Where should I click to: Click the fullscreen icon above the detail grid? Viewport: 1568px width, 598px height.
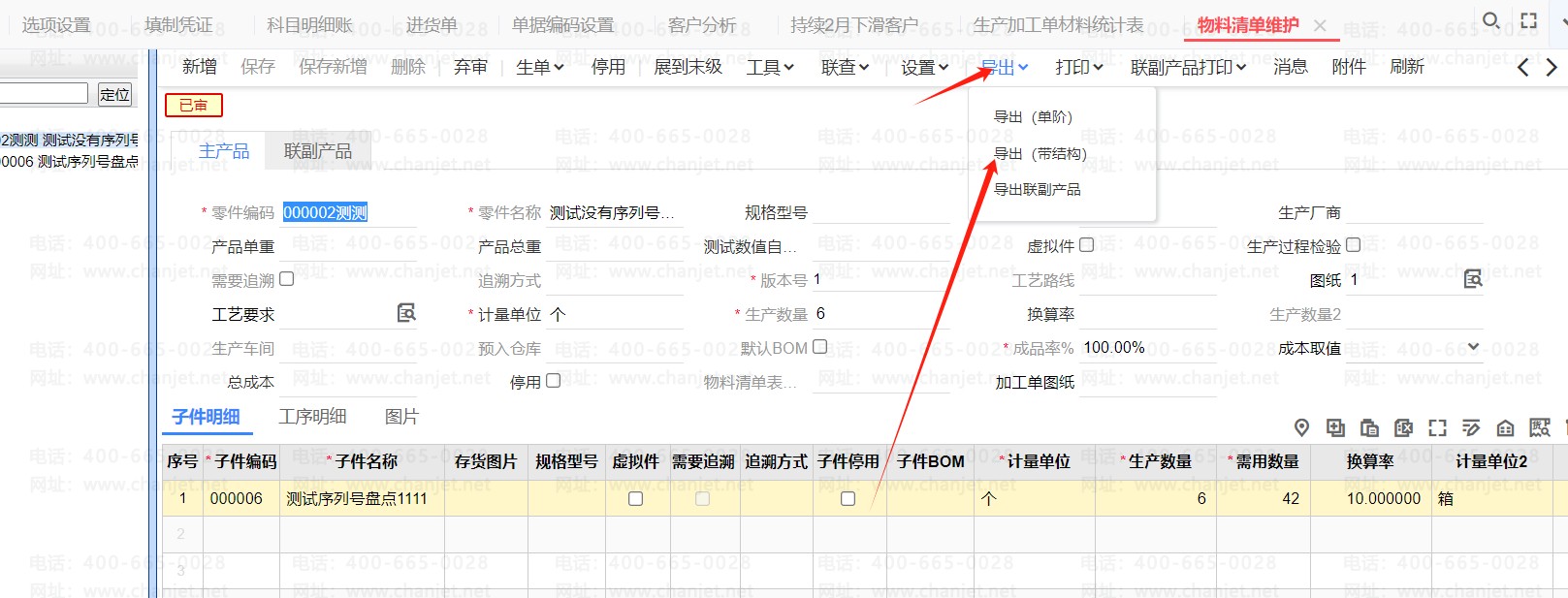point(1437,427)
